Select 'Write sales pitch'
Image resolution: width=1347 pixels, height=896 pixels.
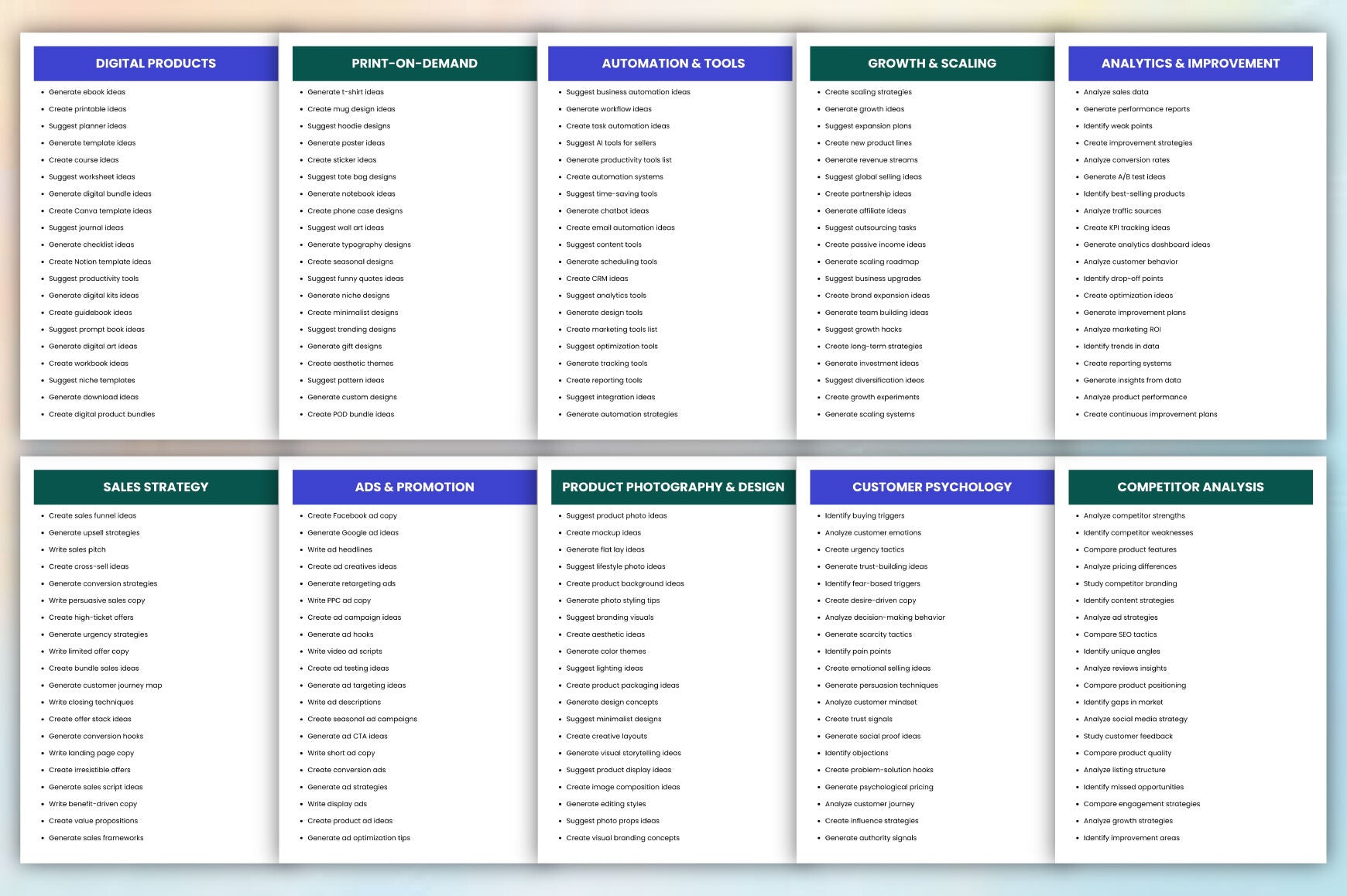pos(77,549)
